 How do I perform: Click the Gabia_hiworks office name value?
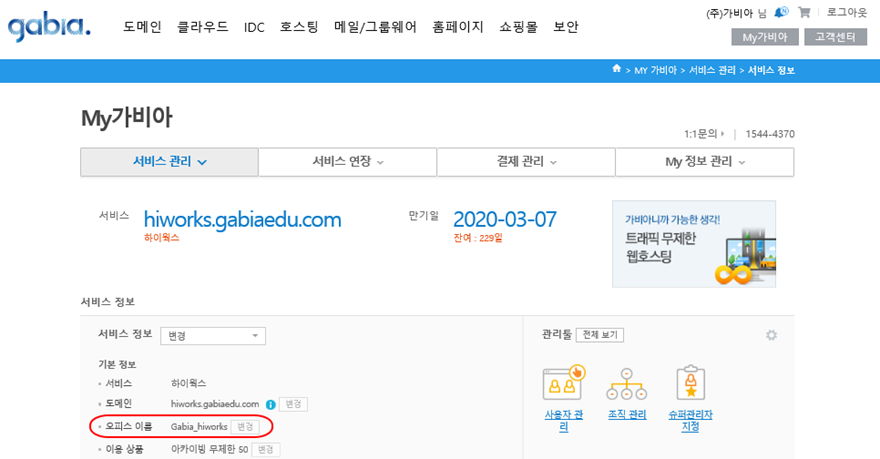click(199, 427)
